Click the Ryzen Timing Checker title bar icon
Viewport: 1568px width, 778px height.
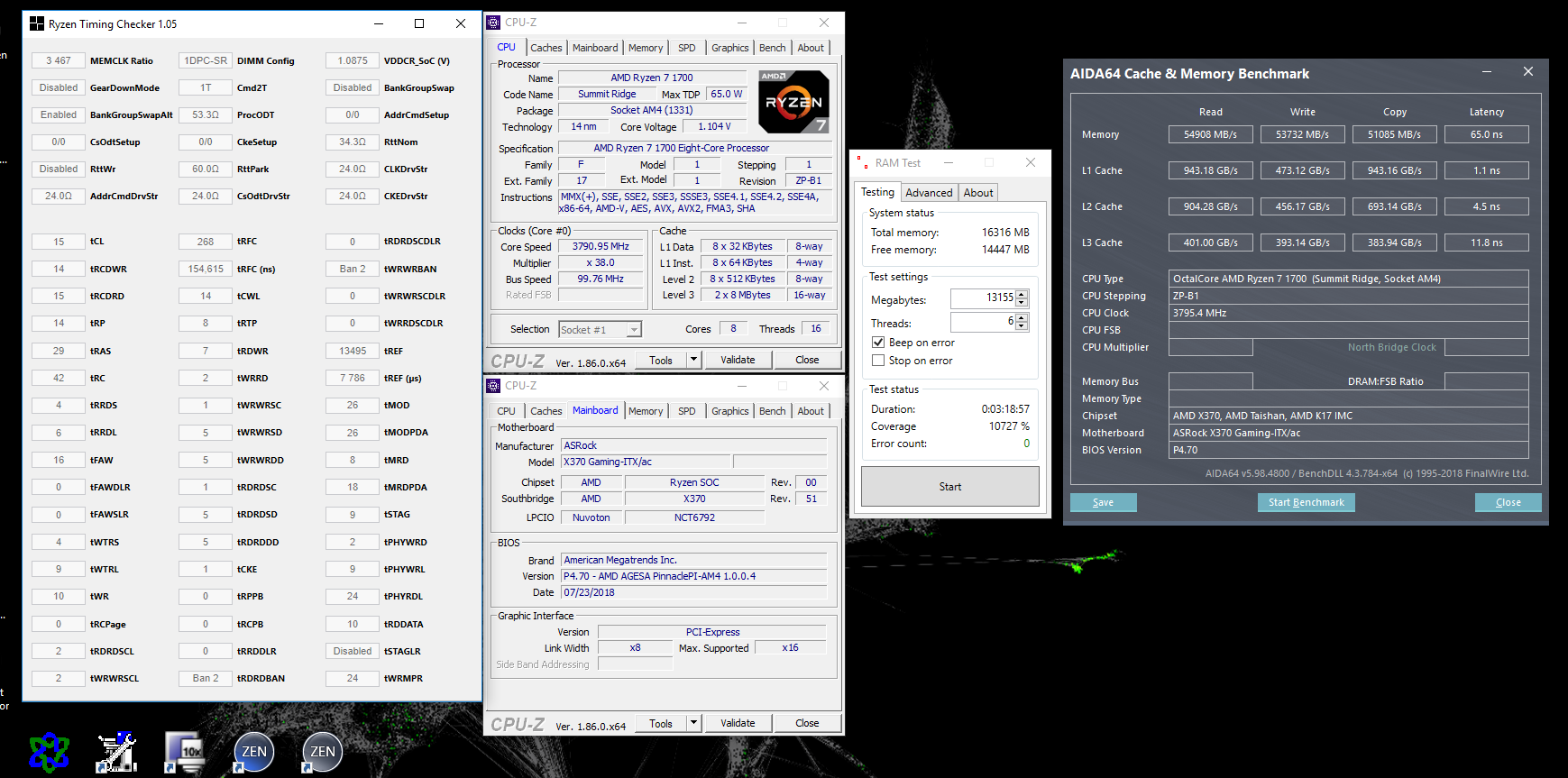click(x=37, y=23)
